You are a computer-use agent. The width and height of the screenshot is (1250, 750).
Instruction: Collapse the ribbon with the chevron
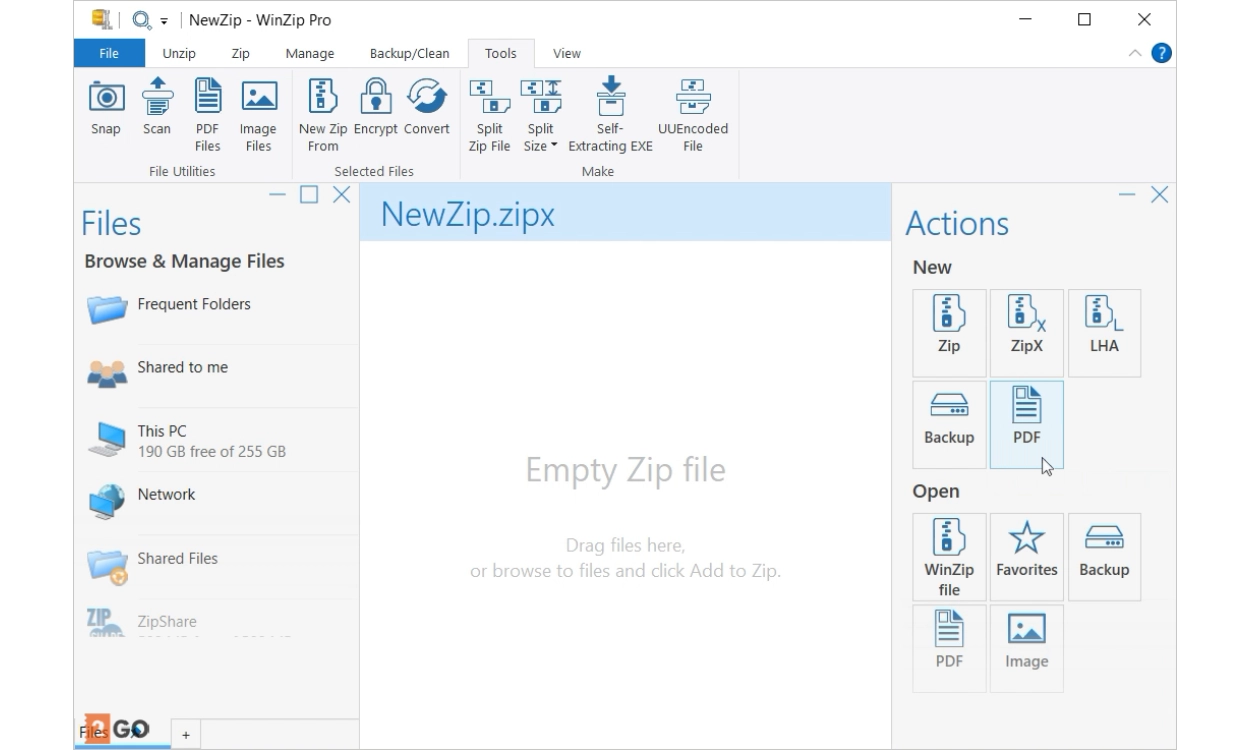[1134, 53]
